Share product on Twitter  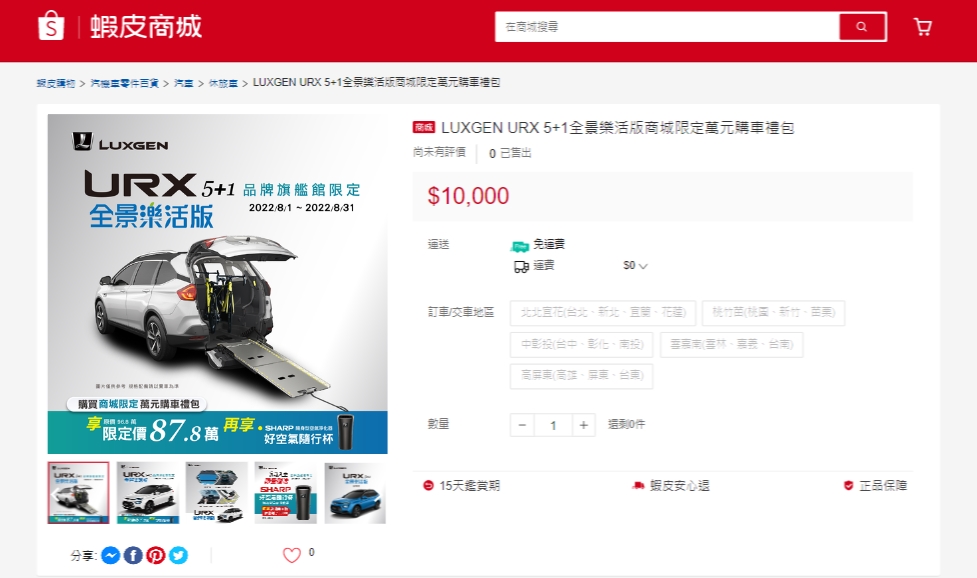click(178, 555)
